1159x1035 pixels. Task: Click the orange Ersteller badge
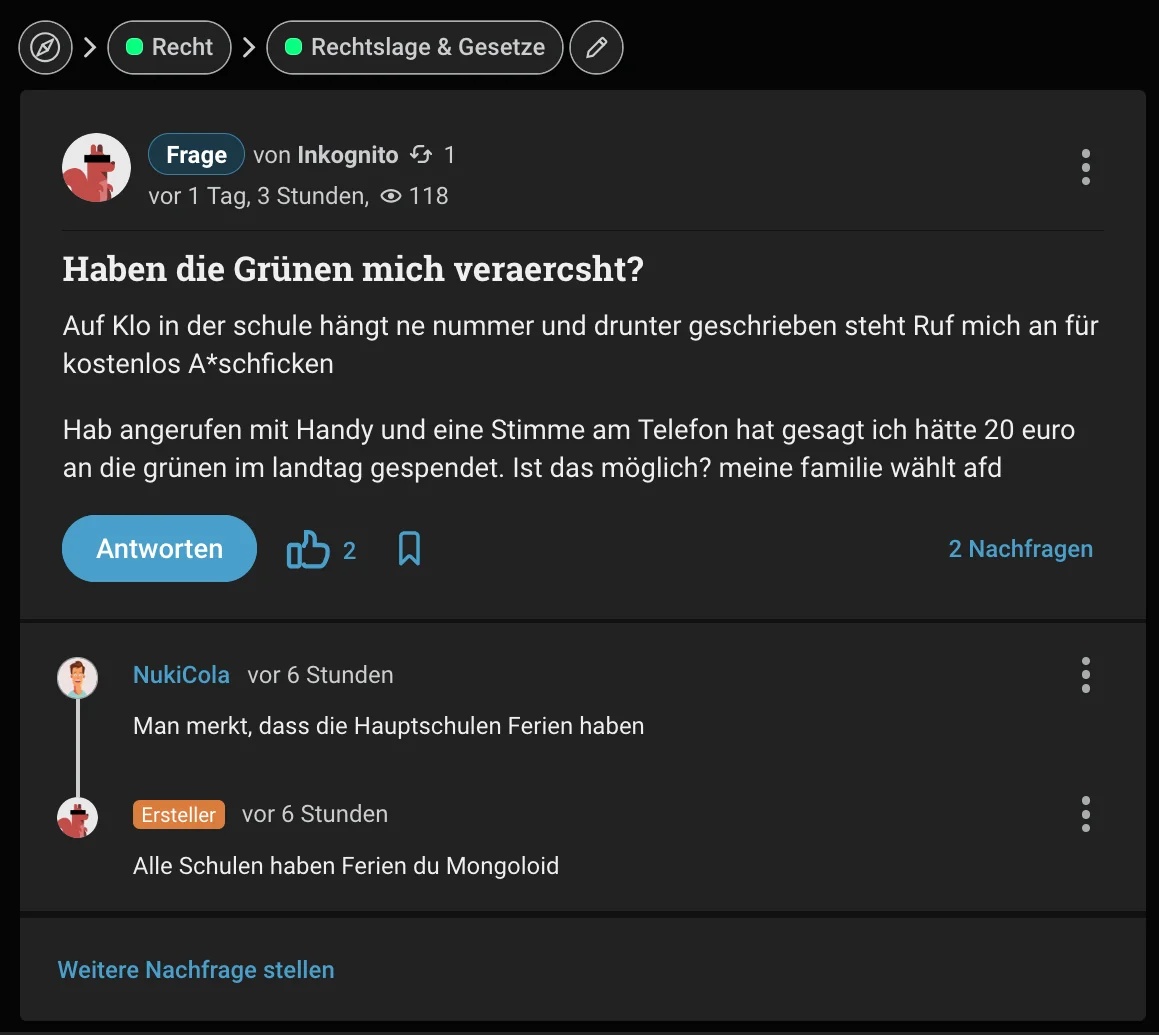(x=179, y=815)
